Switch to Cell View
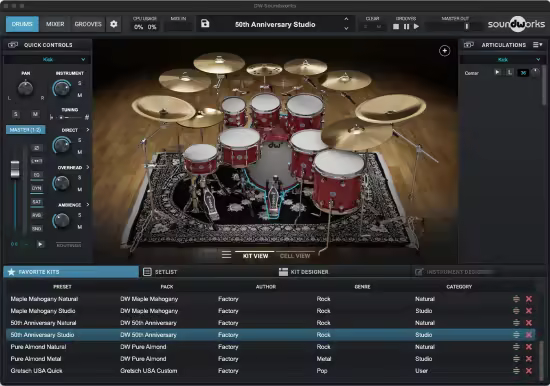The width and height of the screenshot is (550, 386). pyautogui.click(x=295, y=255)
